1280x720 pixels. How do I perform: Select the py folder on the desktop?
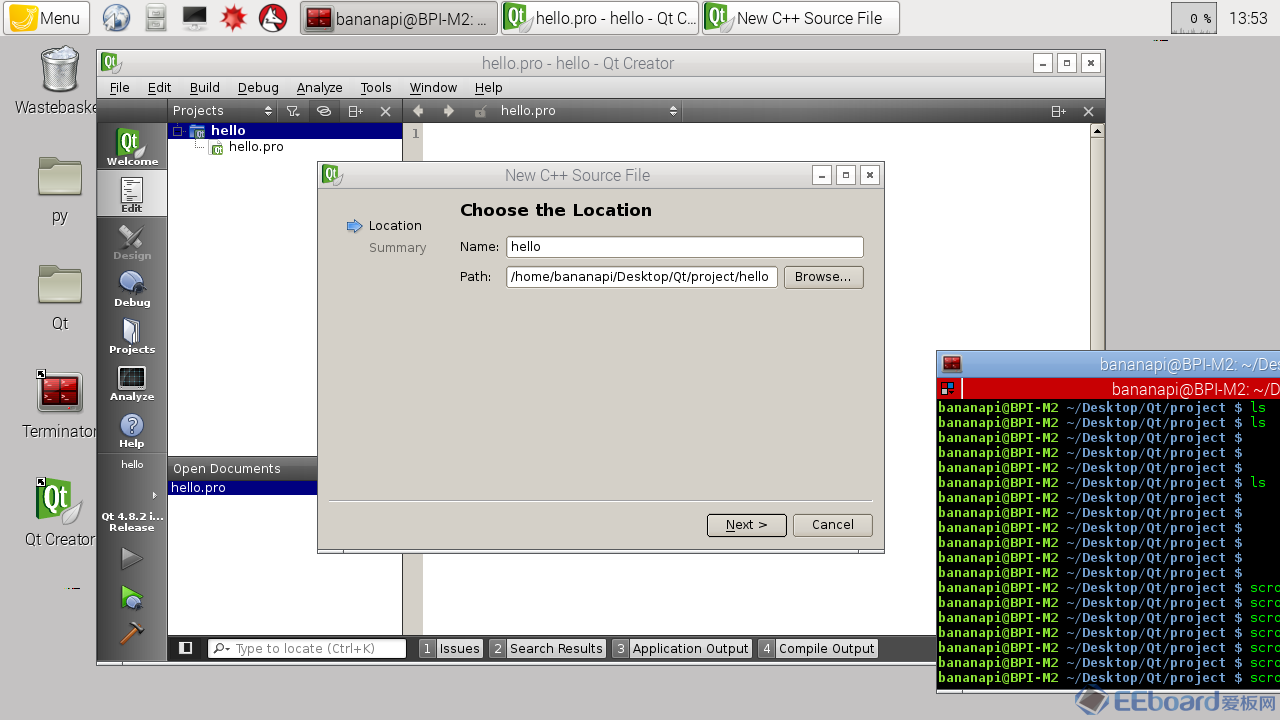pos(60,190)
